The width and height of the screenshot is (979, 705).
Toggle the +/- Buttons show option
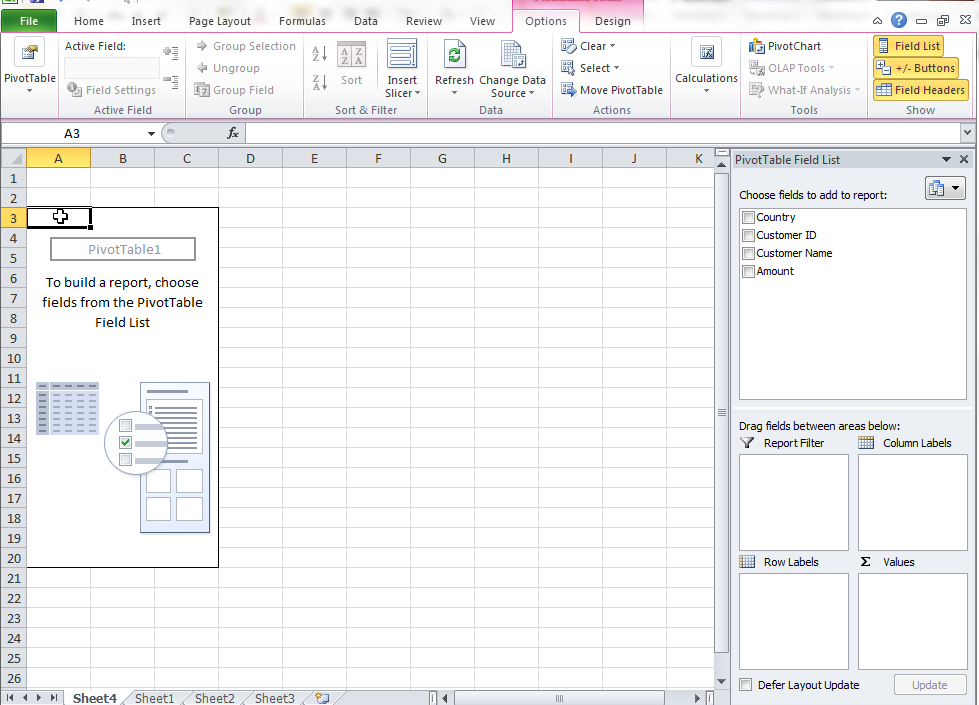pos(915,67)
